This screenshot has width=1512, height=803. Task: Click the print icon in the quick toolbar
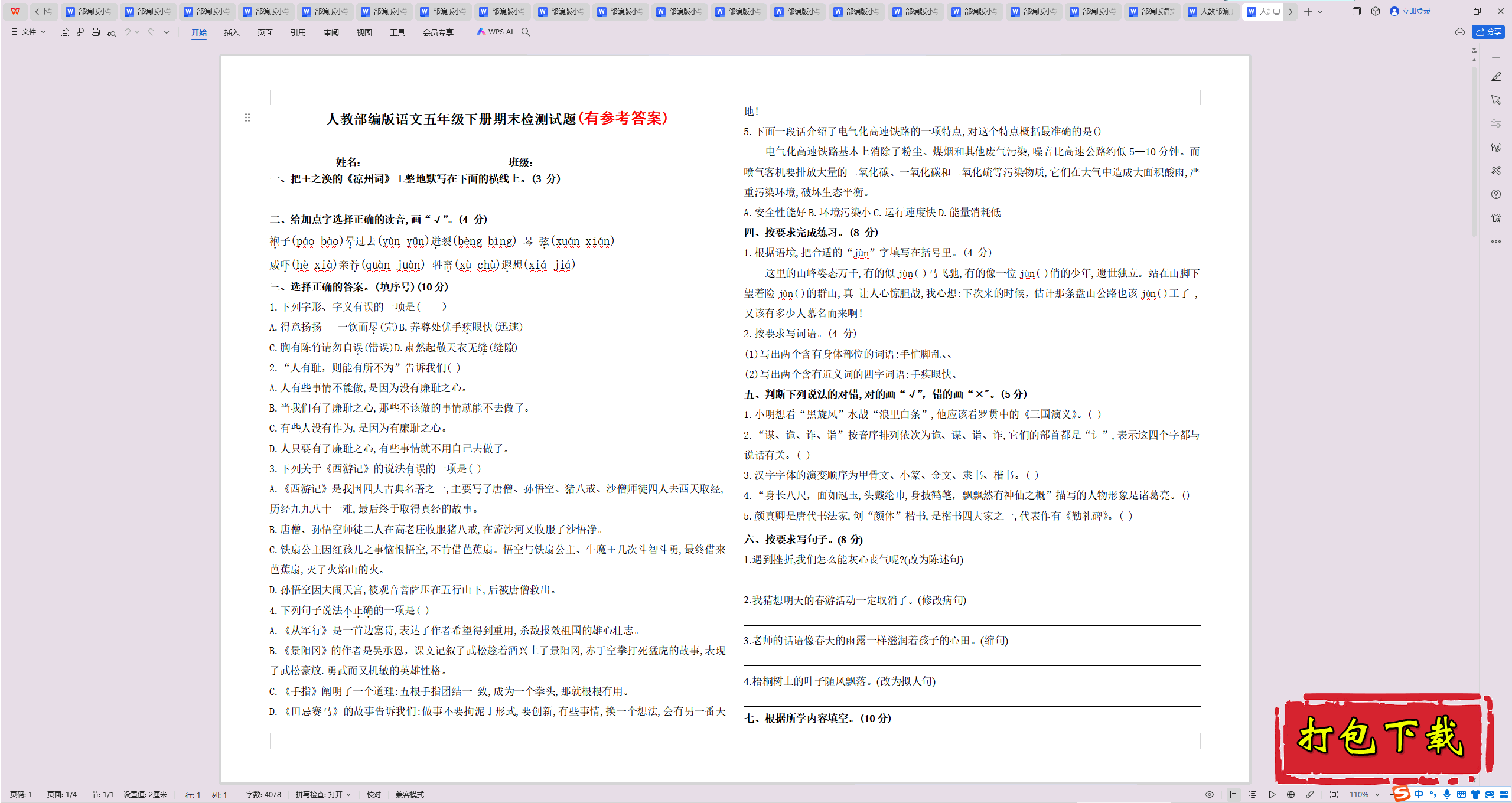pyautogui.click(x=96, y=32)
